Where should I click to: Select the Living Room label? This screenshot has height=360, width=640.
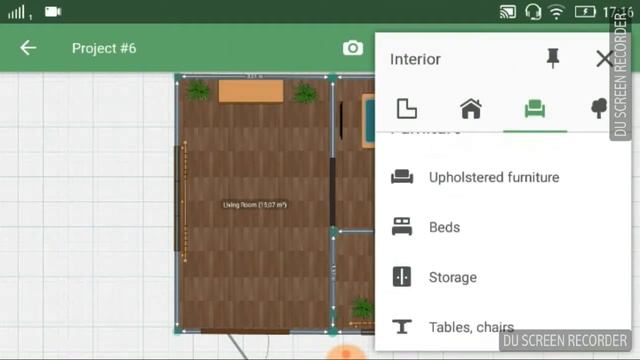pyautogui.click(x=255, y=205)
